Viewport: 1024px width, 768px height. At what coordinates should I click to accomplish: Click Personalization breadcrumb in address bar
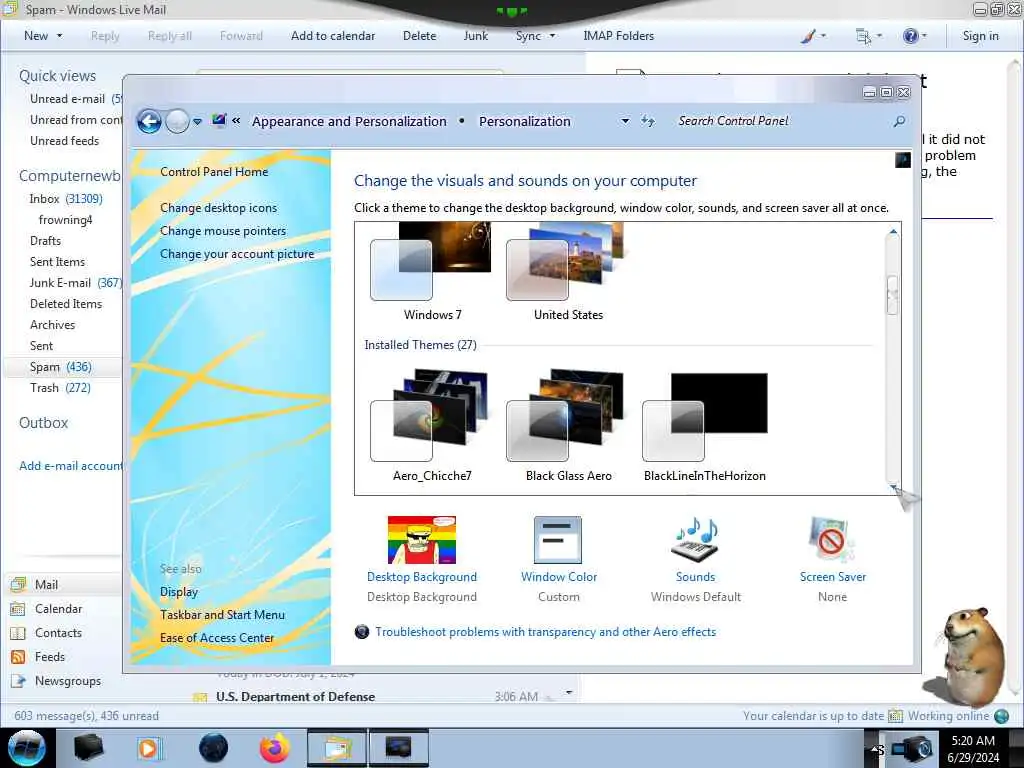click(524, 121)
